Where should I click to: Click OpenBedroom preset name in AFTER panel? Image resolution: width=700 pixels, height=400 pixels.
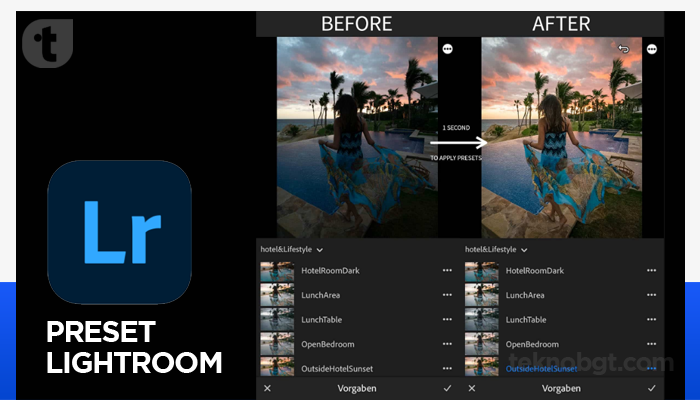pyautogui.click(x=532, y=344)
